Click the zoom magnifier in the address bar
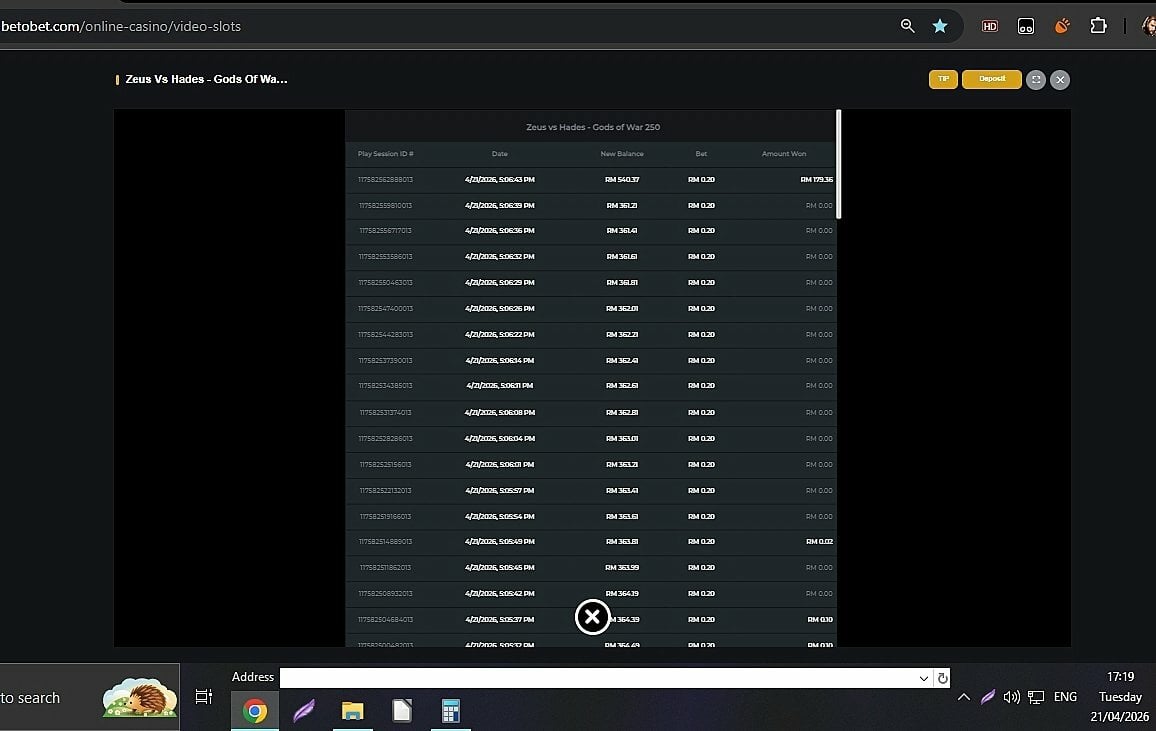Image resolution: width=1156 pixels, height=731 pixels. point(908,26)
